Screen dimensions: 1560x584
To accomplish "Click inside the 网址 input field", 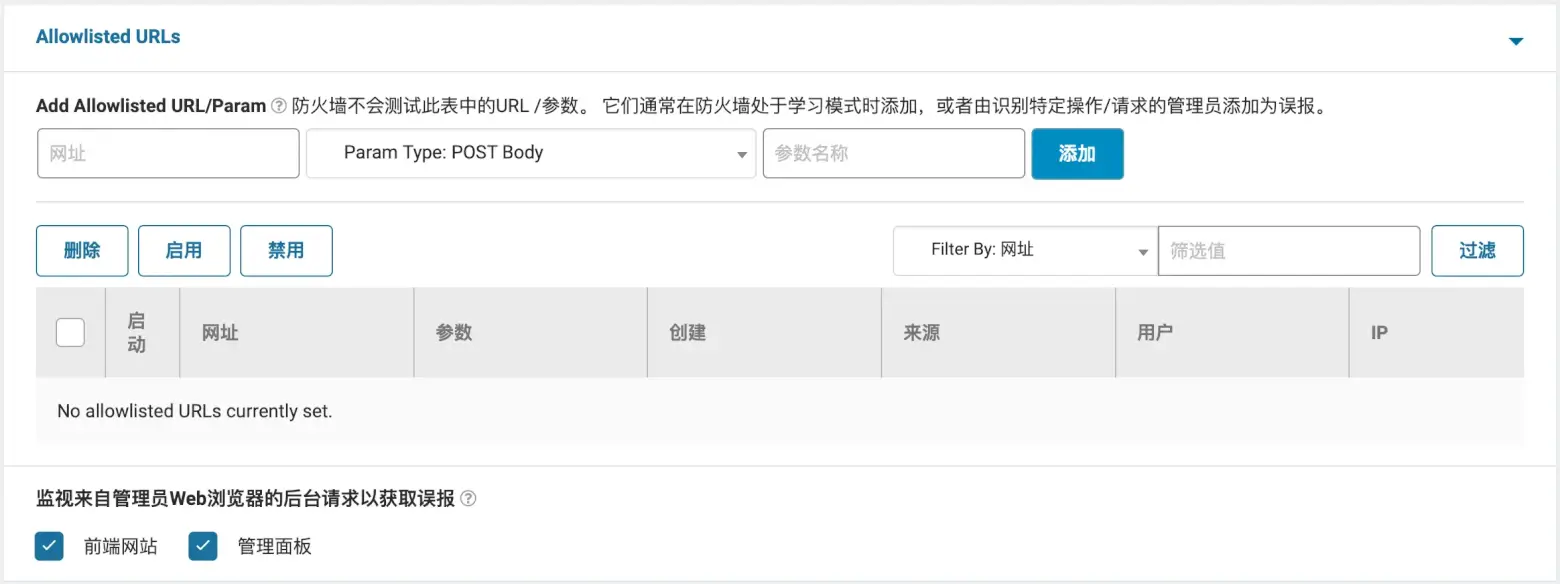I will [x=167, y=153].
